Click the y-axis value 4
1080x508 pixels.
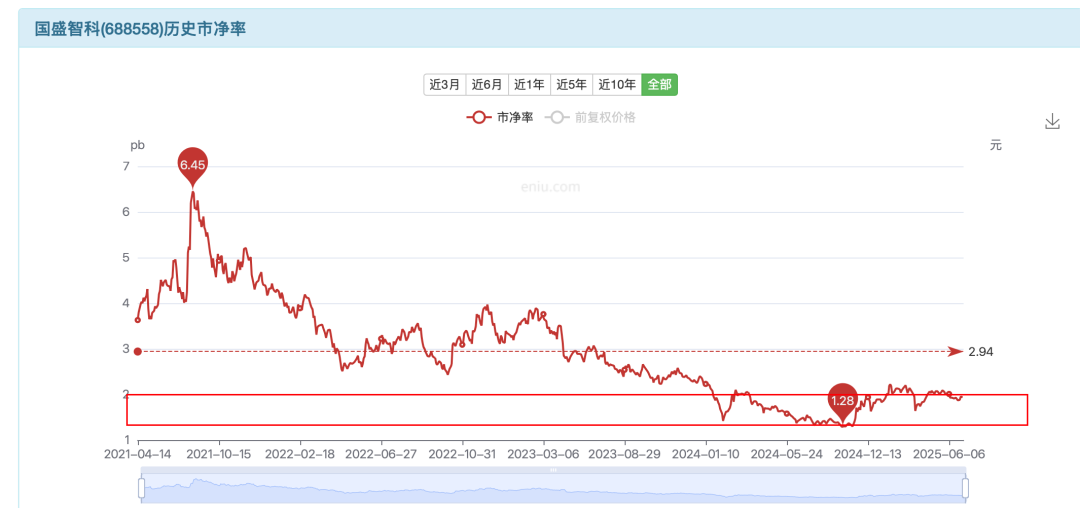click(126, 303)
